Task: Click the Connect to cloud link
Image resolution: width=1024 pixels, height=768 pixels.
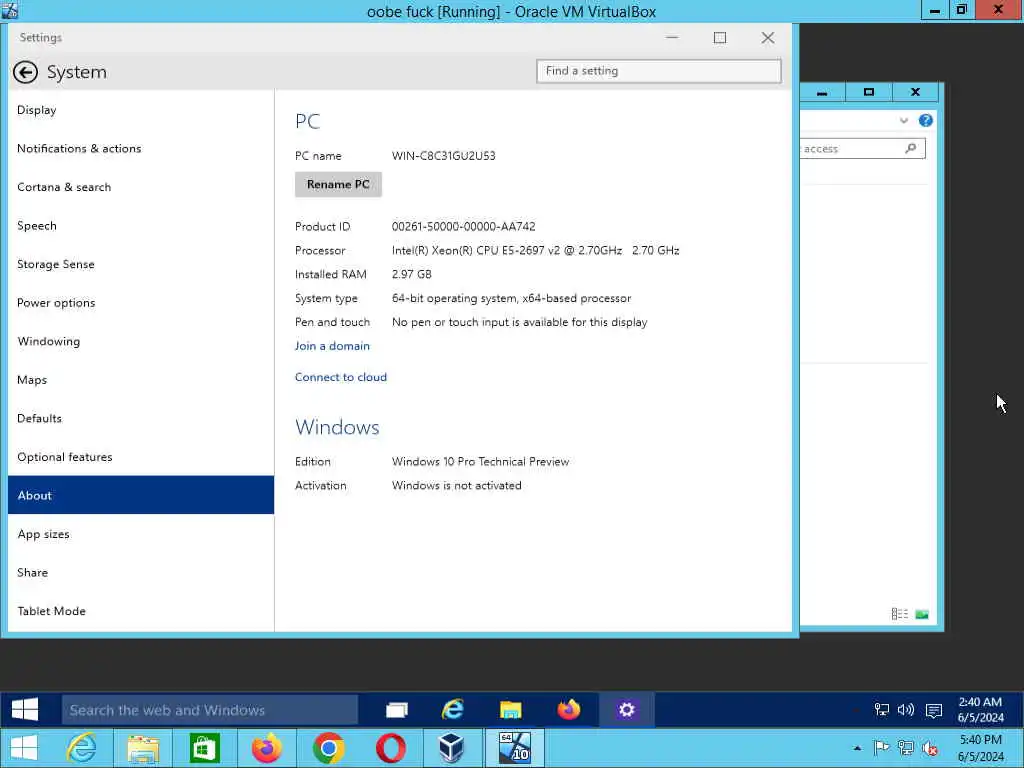Action: coord(341,377)
